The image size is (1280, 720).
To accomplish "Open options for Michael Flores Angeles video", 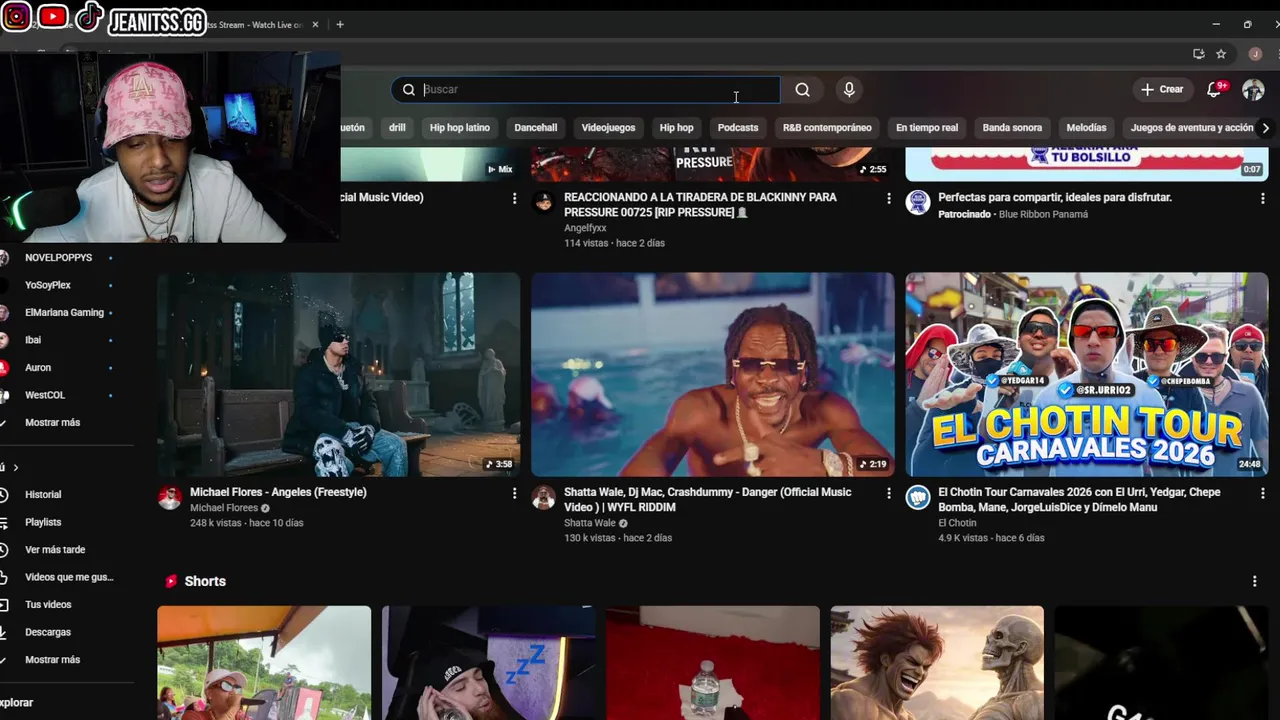I will [x=515, y=493].
